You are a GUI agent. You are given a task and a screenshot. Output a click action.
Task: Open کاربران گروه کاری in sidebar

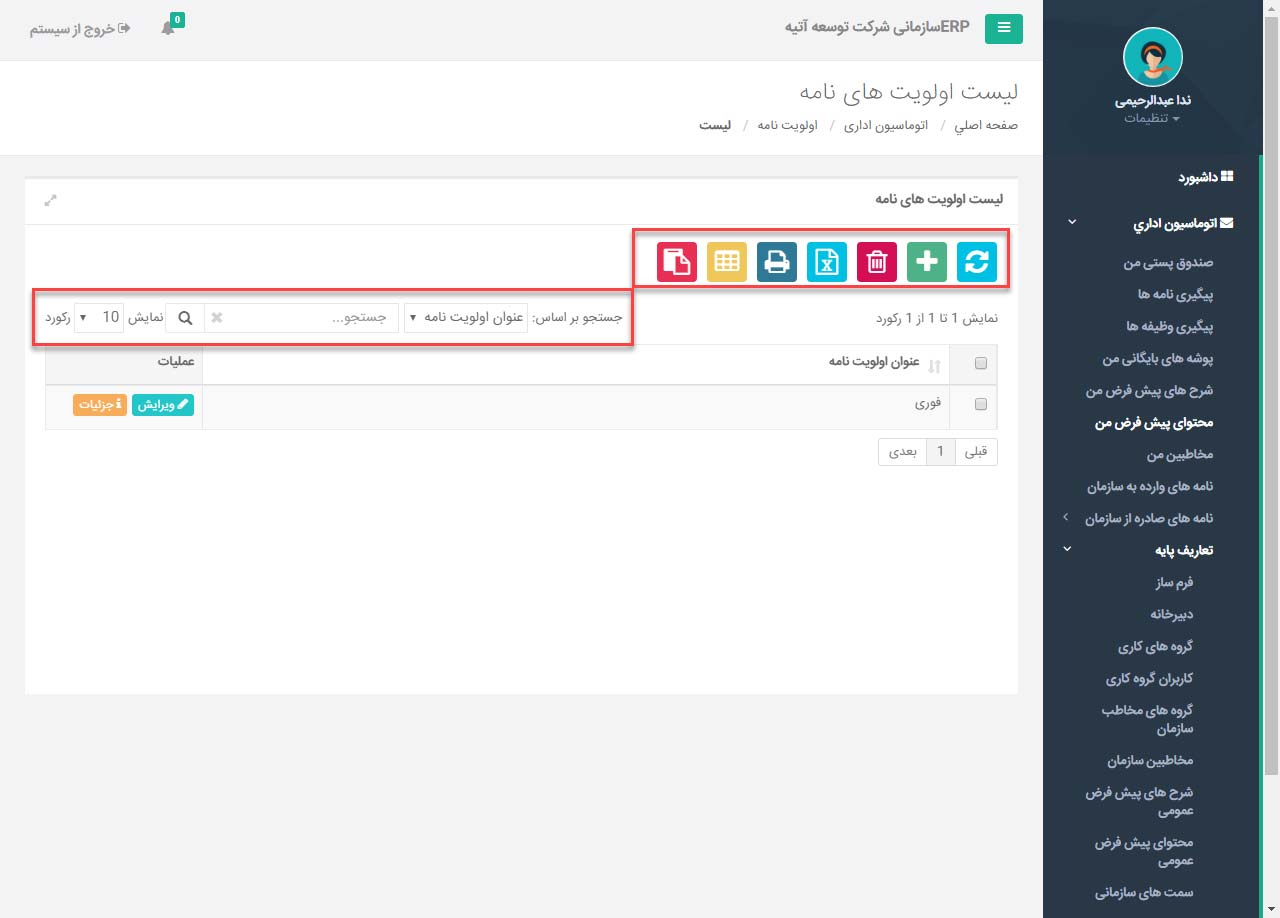1149,678
